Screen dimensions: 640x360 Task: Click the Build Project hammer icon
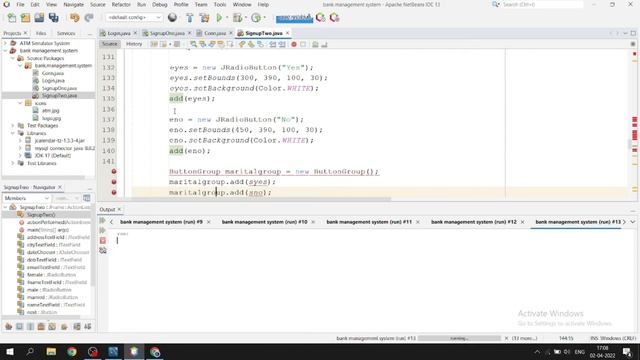point(190,18)
